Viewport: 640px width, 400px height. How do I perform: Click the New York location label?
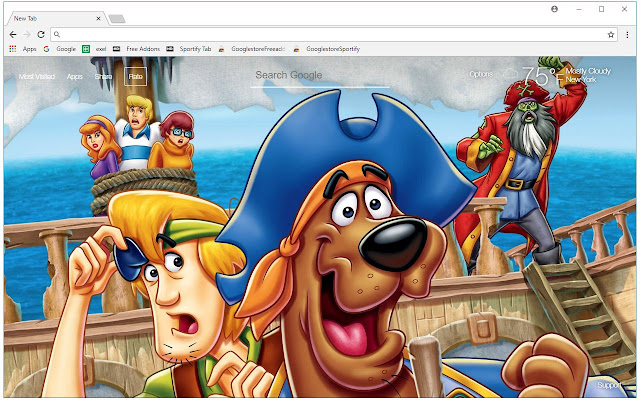pyautogui.click(x=581, y=80)
